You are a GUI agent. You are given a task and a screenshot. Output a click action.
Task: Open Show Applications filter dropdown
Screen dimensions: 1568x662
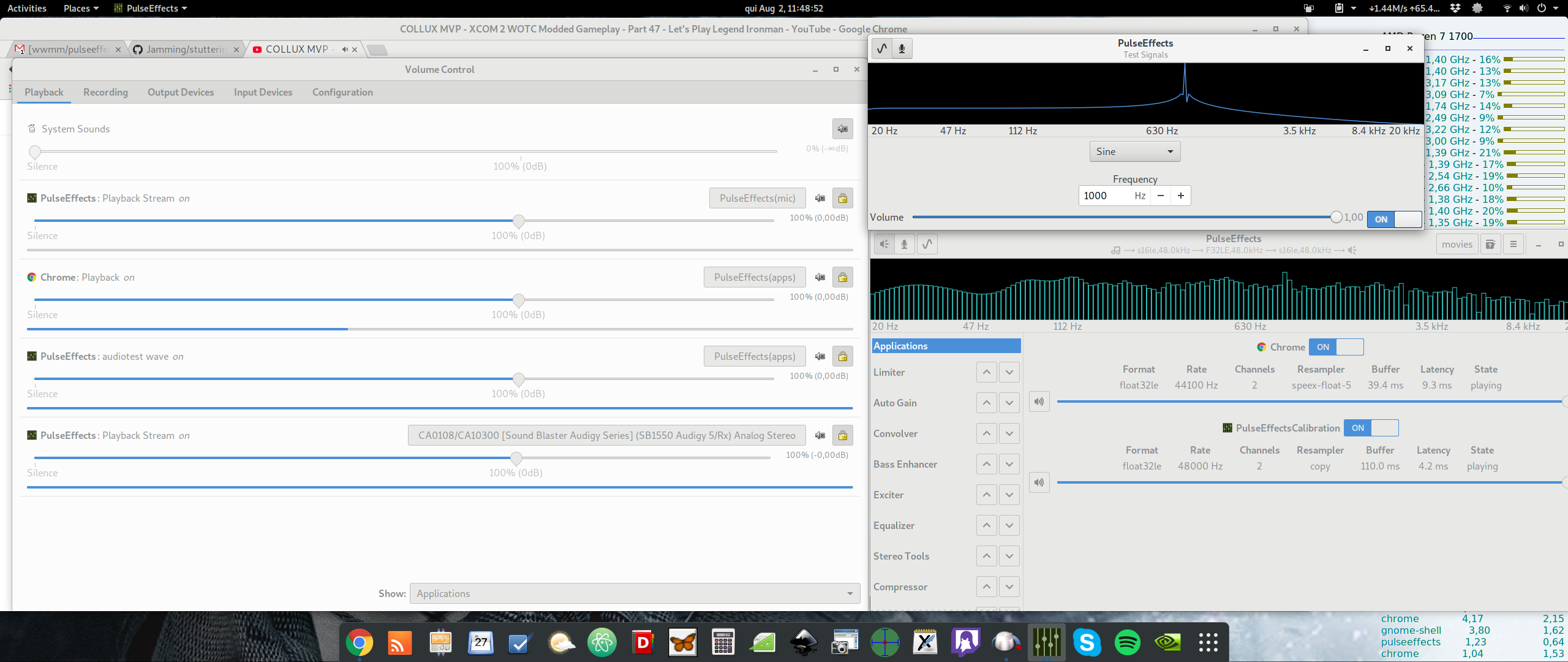pyautogui.click(x=635, y=593)
